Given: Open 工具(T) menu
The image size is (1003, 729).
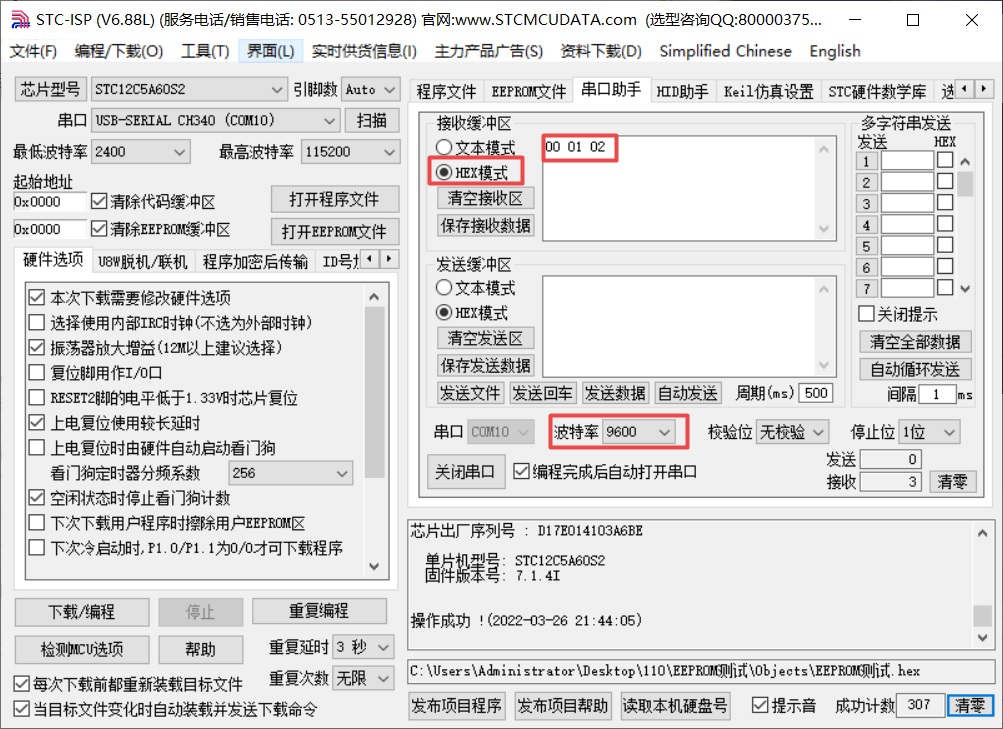Looking at the screenshot, I should pyautogui.click(x=205, y=51).
